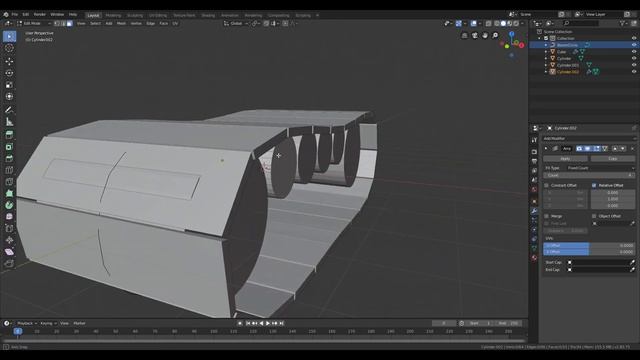Expand the Cylinder.001 tree item
The height and width of the screenshot is (360, 640).
[x=546, y=65]
